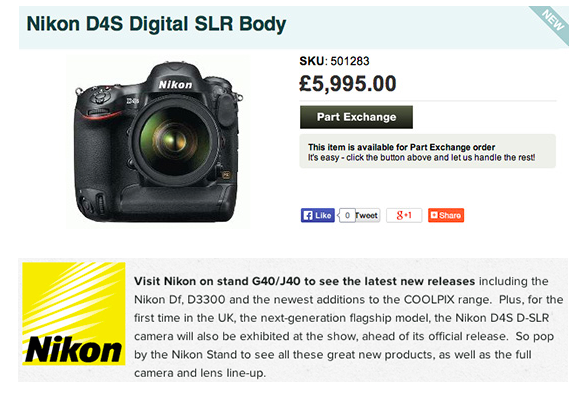584x403 pixels.
Task: Click the Facebook f logo icon
Action: pos(308,215)
